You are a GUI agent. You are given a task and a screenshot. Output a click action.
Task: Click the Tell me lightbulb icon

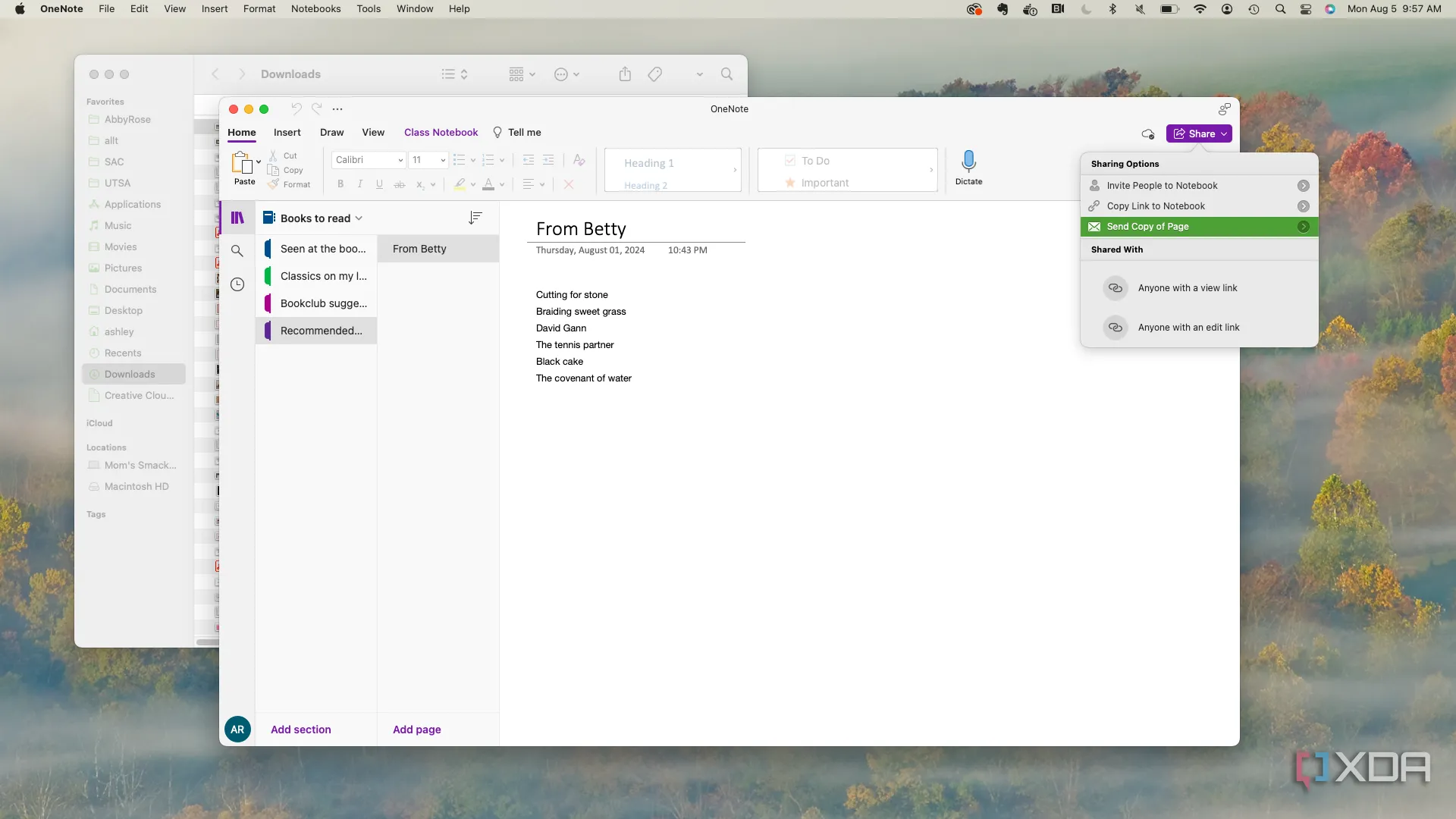pyautogui.click(x=497, y=133)
